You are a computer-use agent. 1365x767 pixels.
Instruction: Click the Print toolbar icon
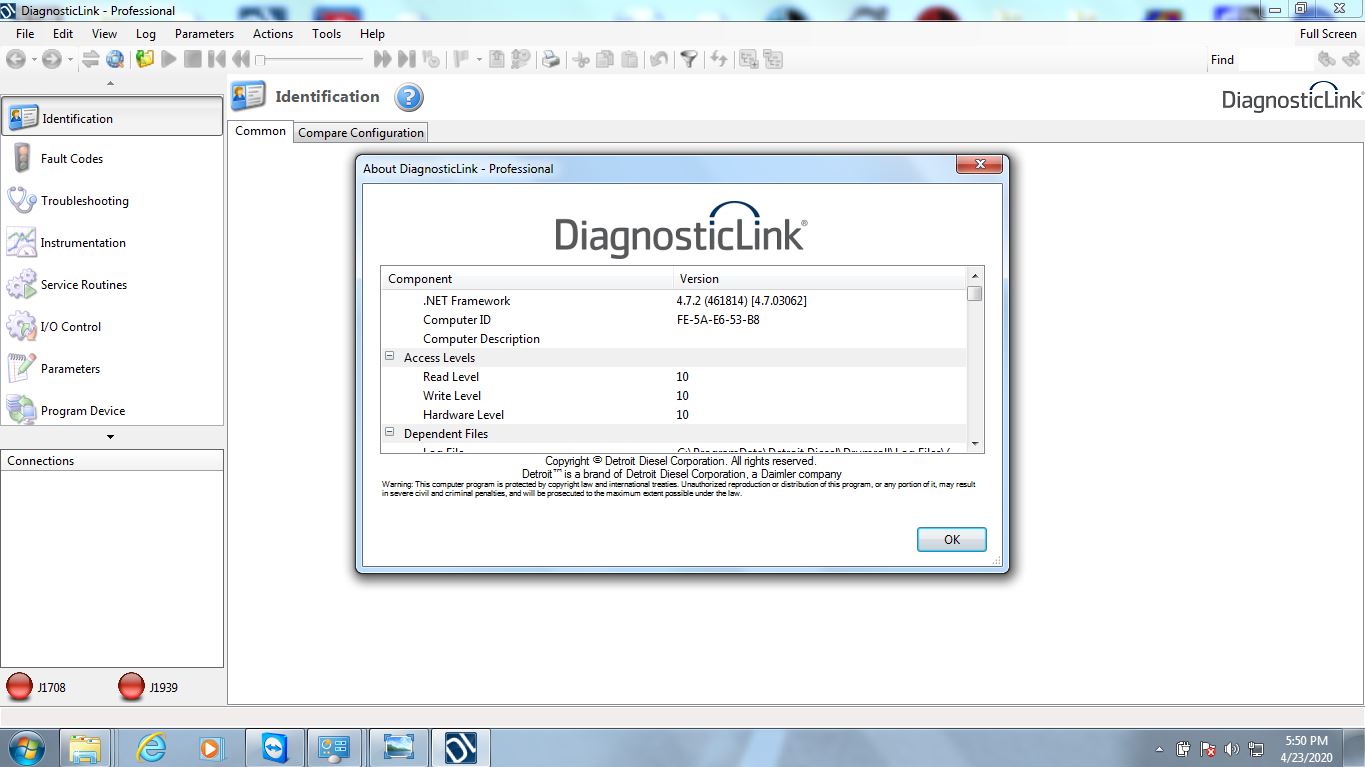pyautogui.click(x=550, y=60)
